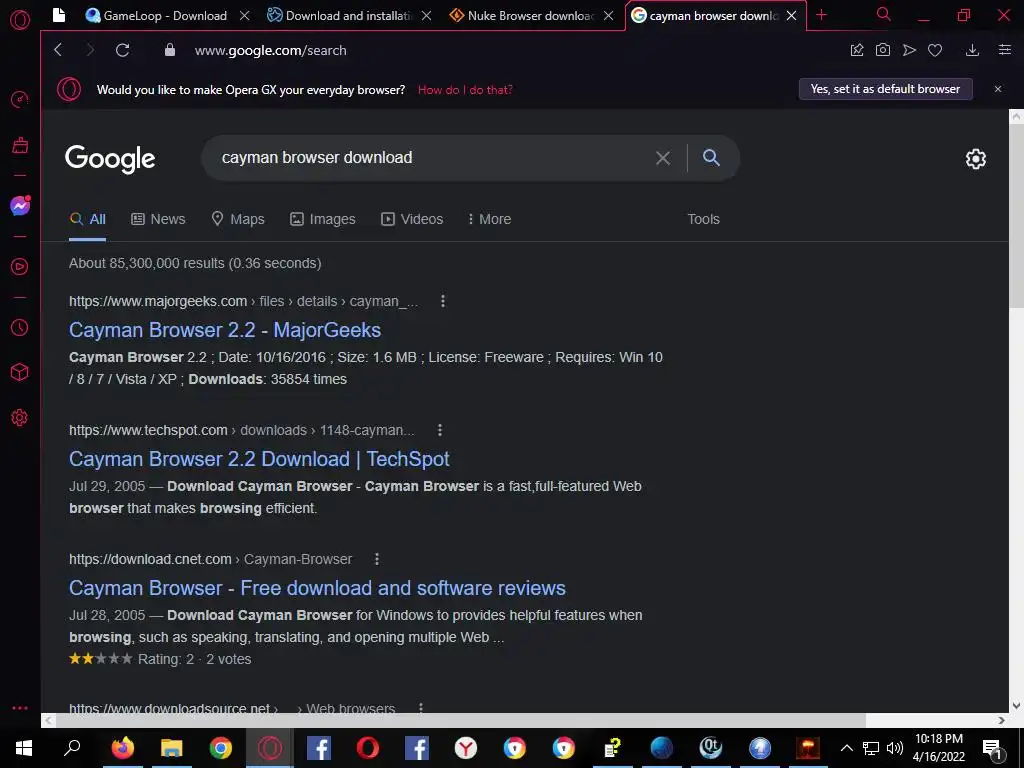Click inside the Google search input
Screen dimensions: 1024x768
pos(431,158)
